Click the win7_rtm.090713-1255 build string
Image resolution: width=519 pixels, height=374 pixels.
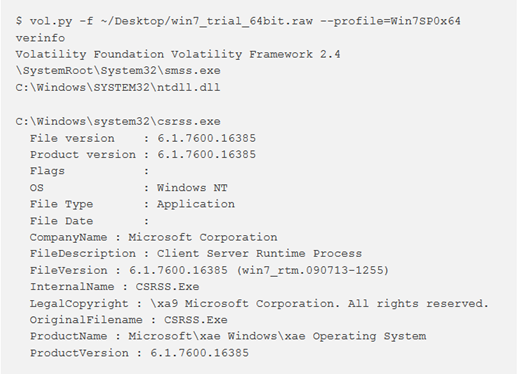(313, 270)
